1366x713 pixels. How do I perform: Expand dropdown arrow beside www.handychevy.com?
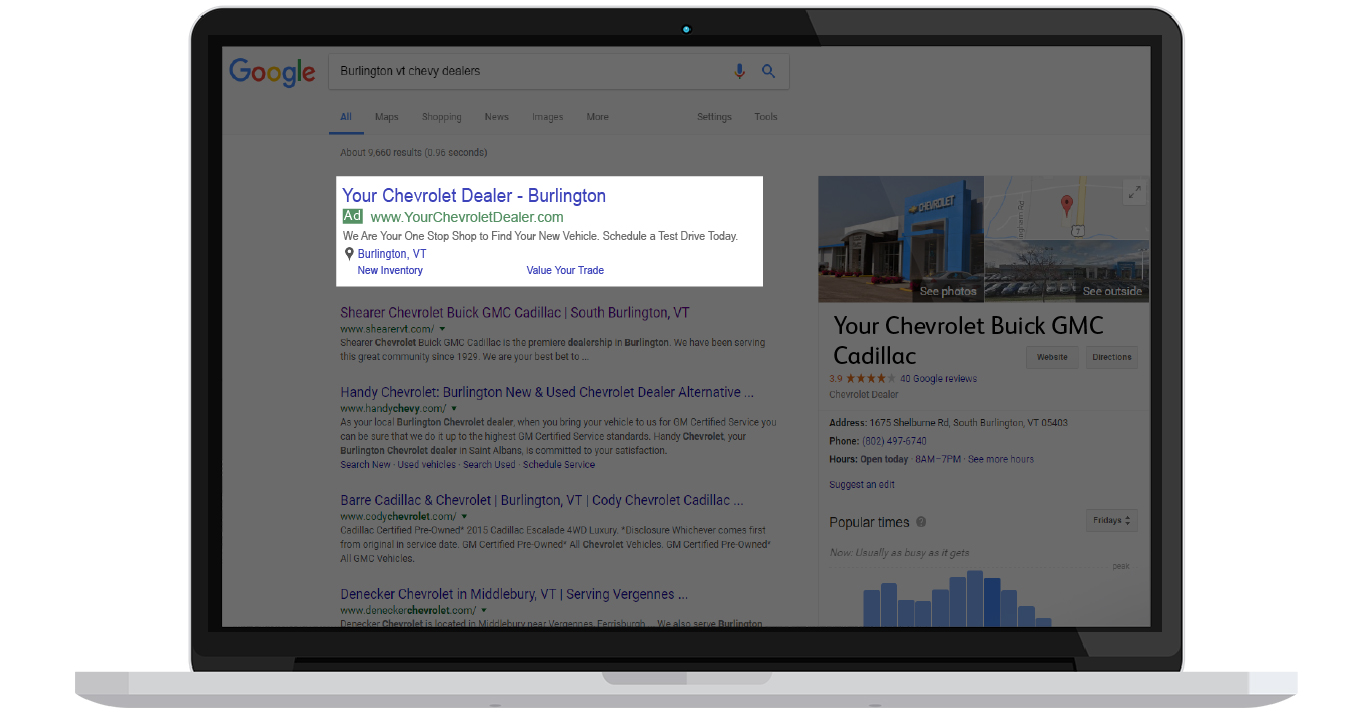454,409
